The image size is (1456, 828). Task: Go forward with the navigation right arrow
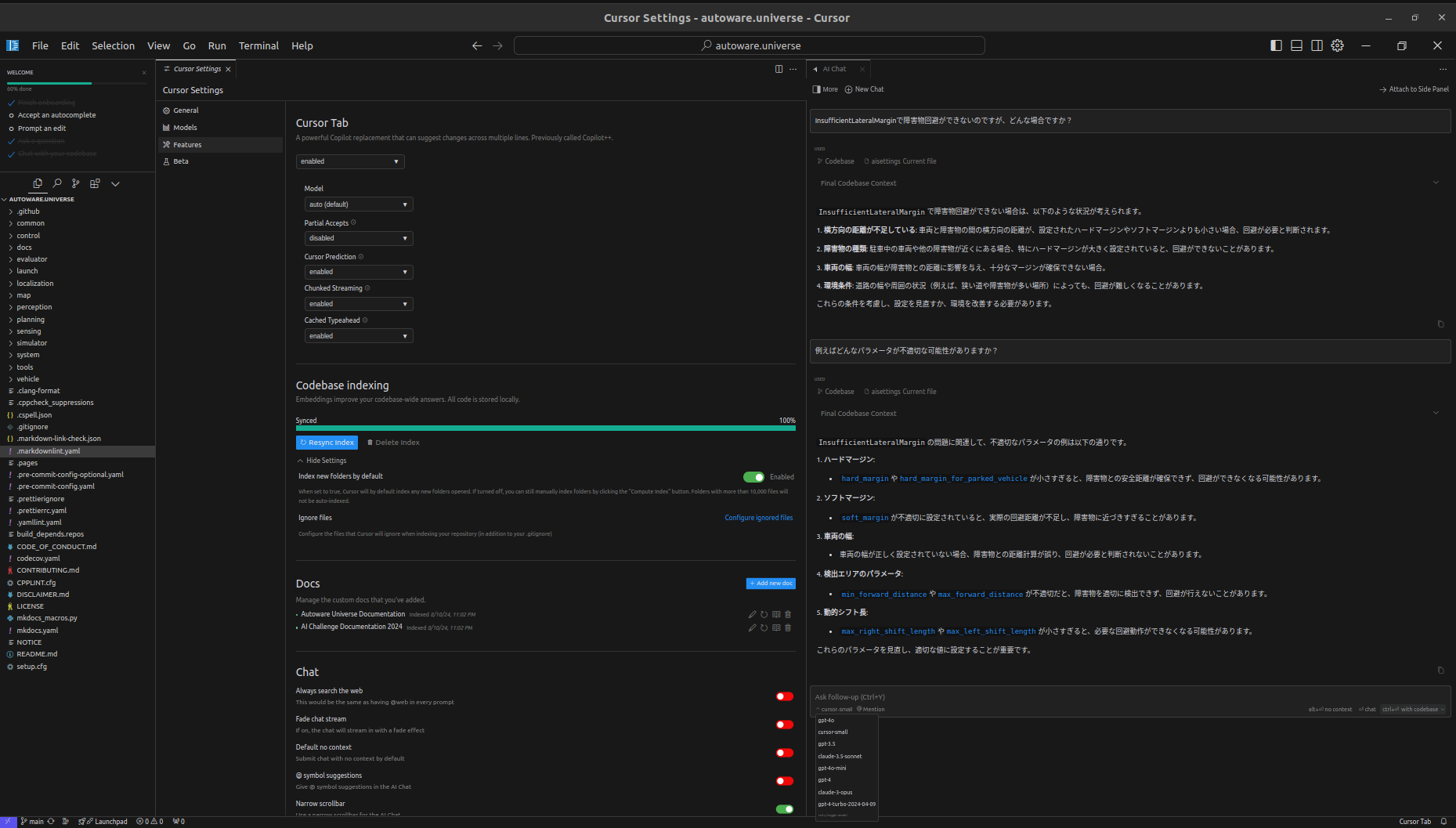[497, 46]
